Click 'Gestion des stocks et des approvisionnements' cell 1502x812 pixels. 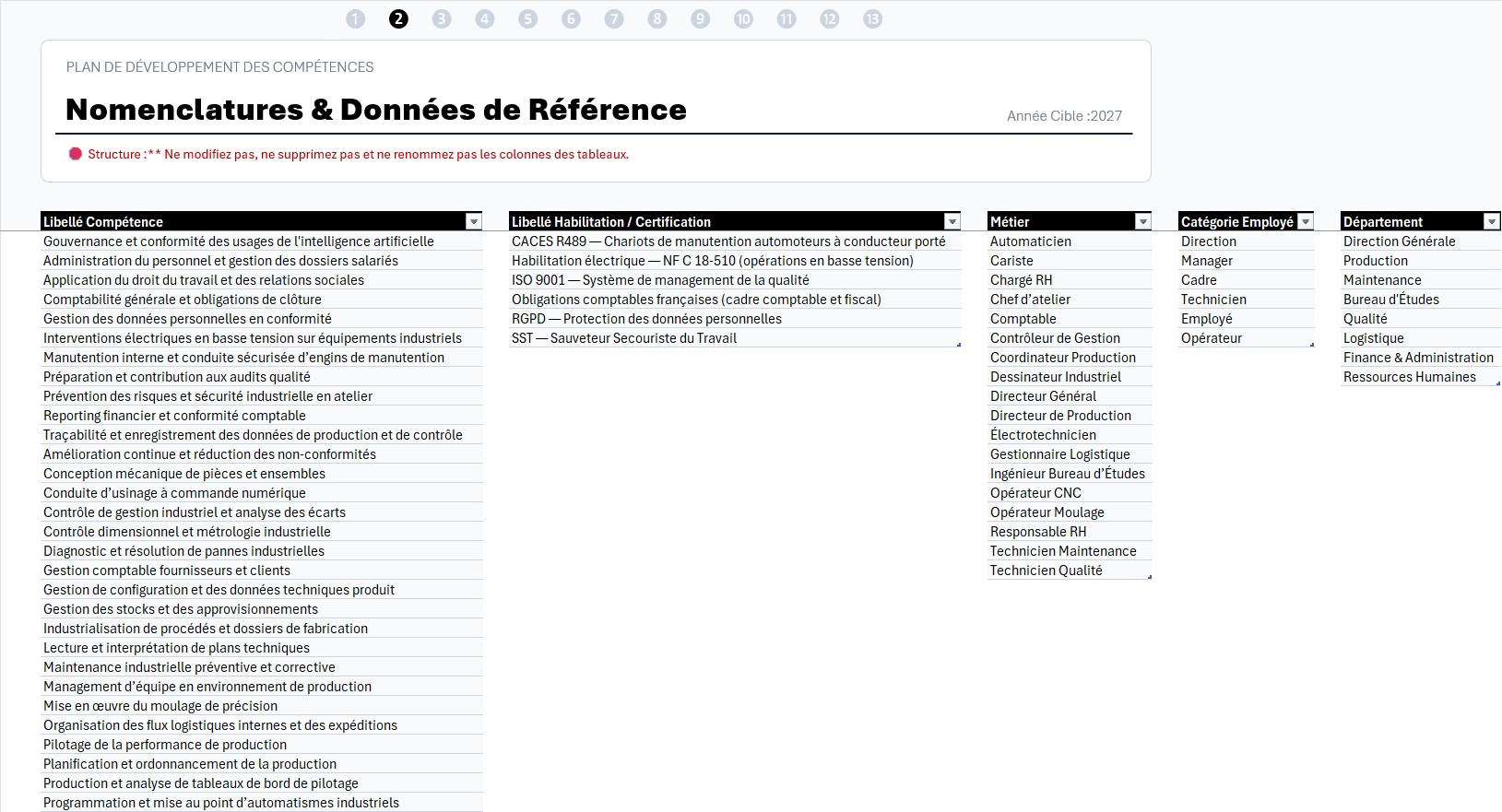[262, 609]
